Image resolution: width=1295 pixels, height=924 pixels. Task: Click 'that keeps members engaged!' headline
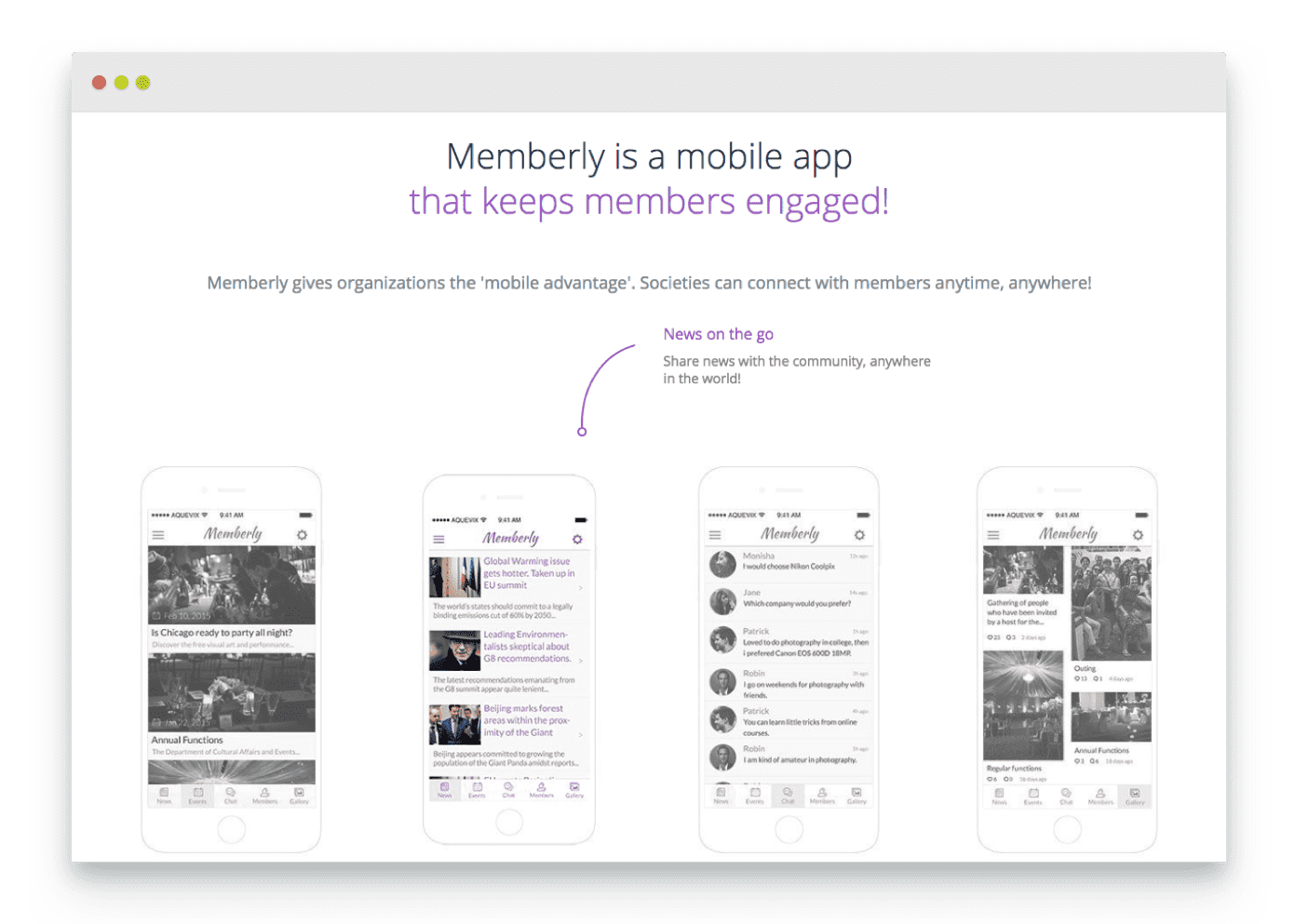[649, 202]
